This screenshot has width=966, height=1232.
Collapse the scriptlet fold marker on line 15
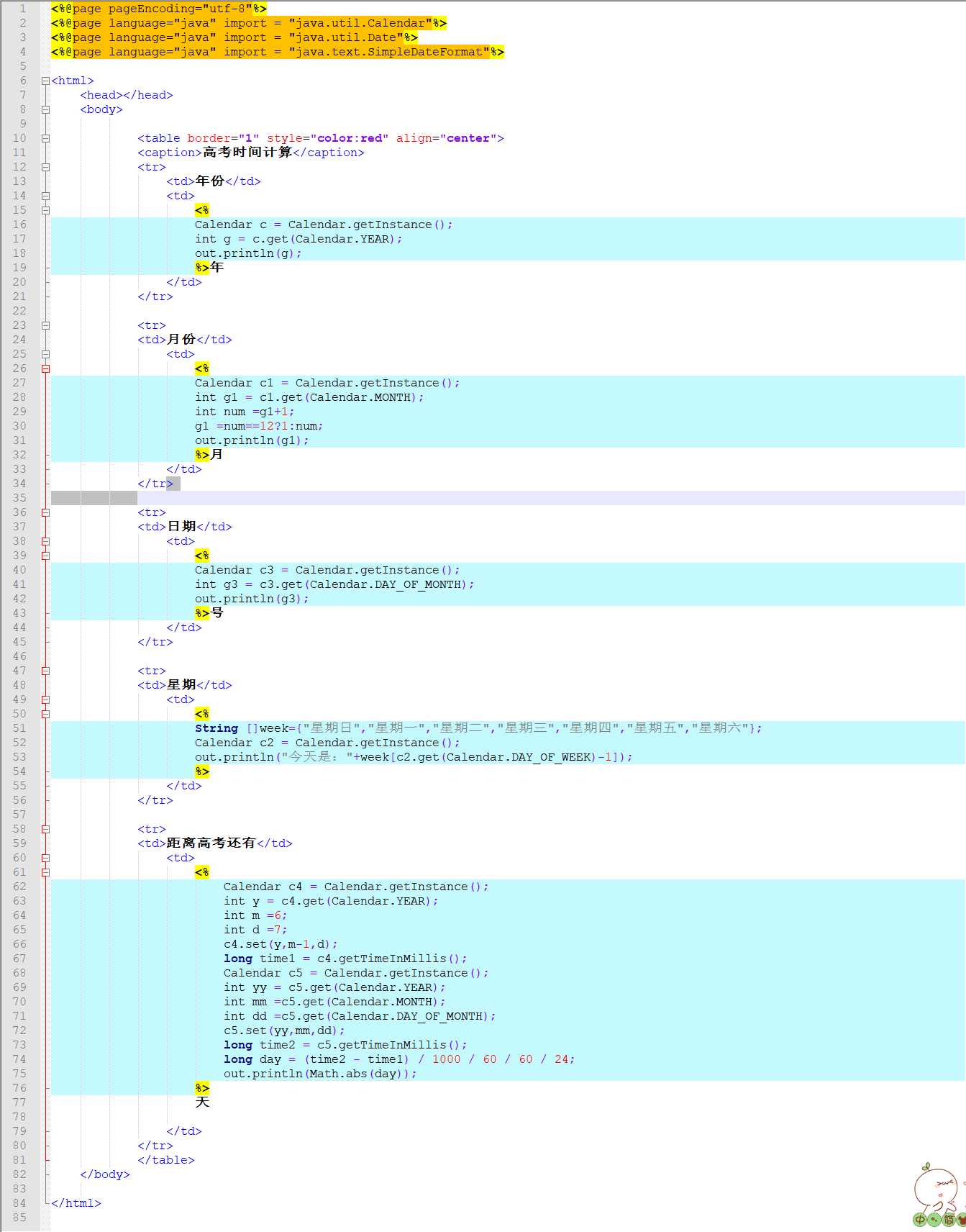point(45,210)
